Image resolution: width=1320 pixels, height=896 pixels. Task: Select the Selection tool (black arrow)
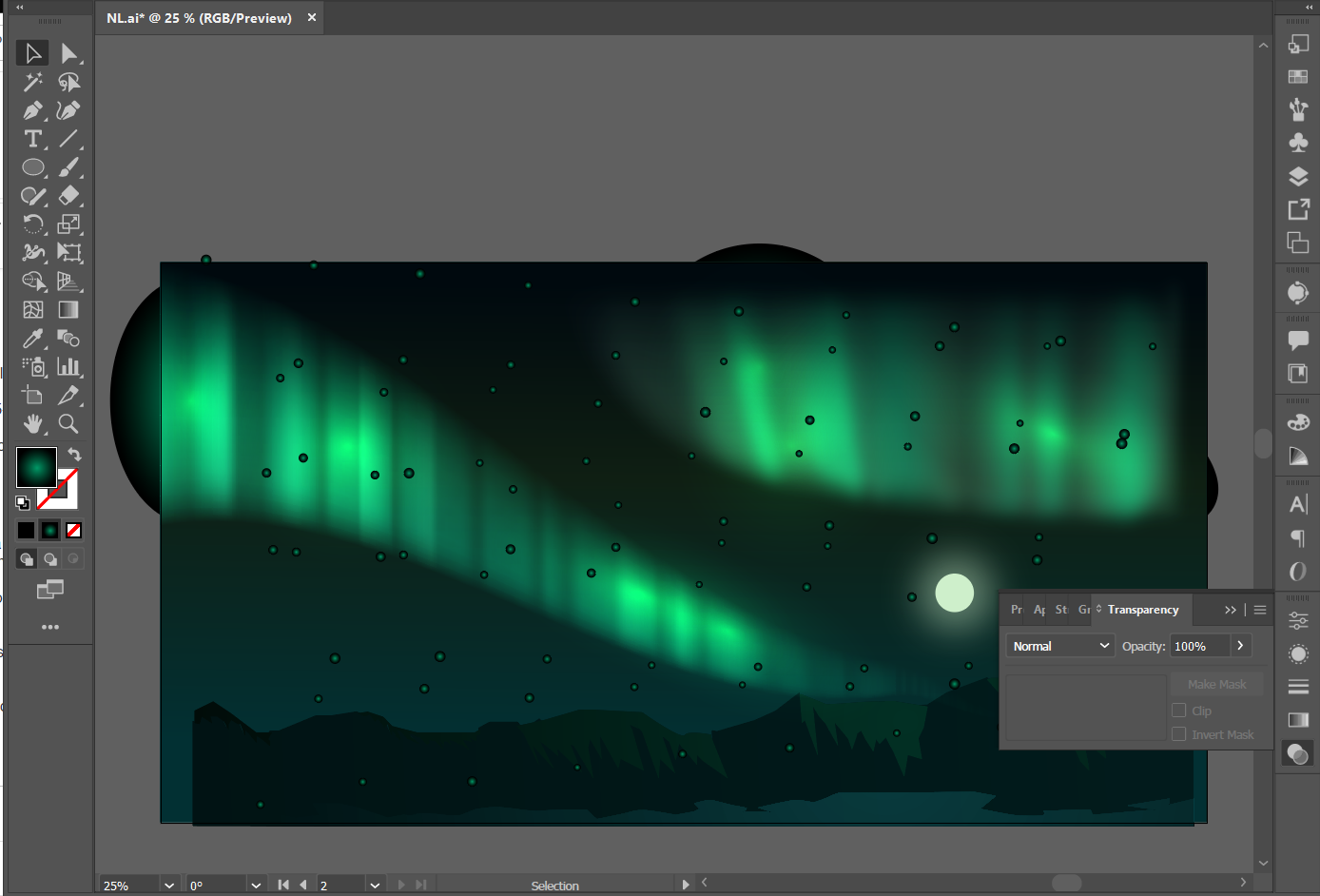32,53
